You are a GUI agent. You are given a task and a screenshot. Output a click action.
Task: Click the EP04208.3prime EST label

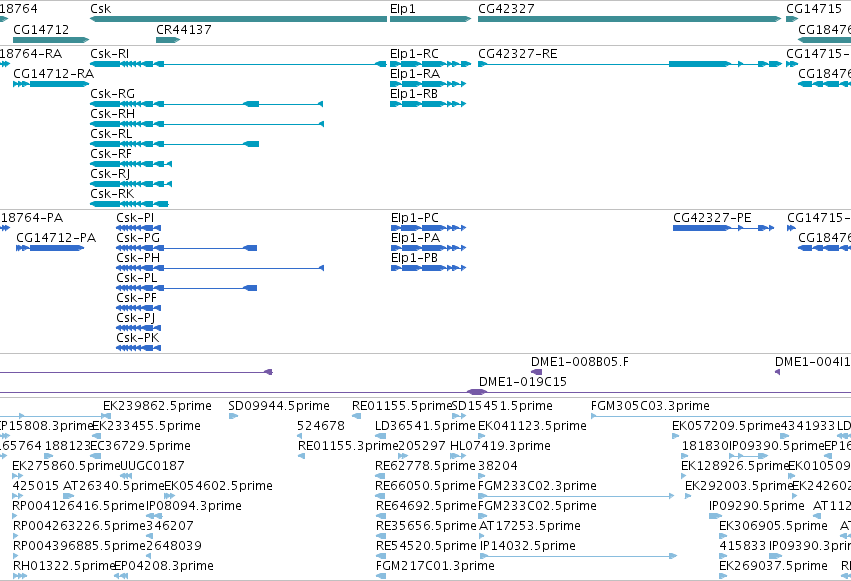pyautogui.click(x=164, y=566)
